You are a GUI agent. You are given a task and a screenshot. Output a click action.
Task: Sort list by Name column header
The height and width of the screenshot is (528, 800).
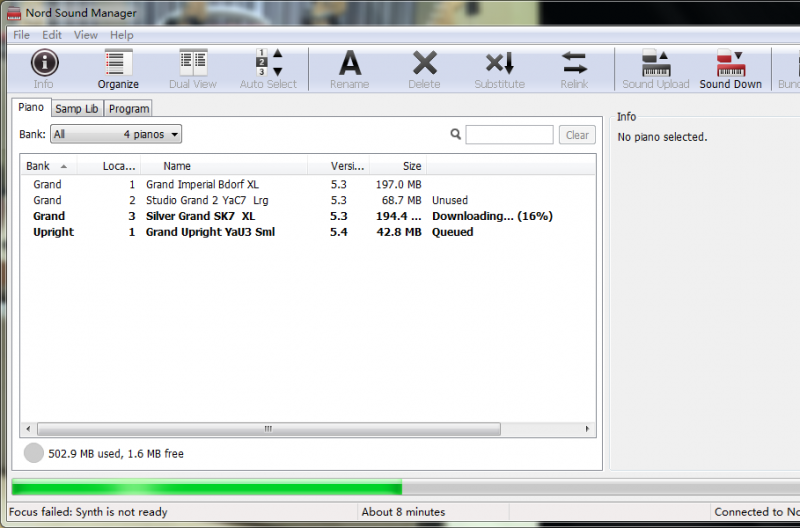[x=177, y=166]
